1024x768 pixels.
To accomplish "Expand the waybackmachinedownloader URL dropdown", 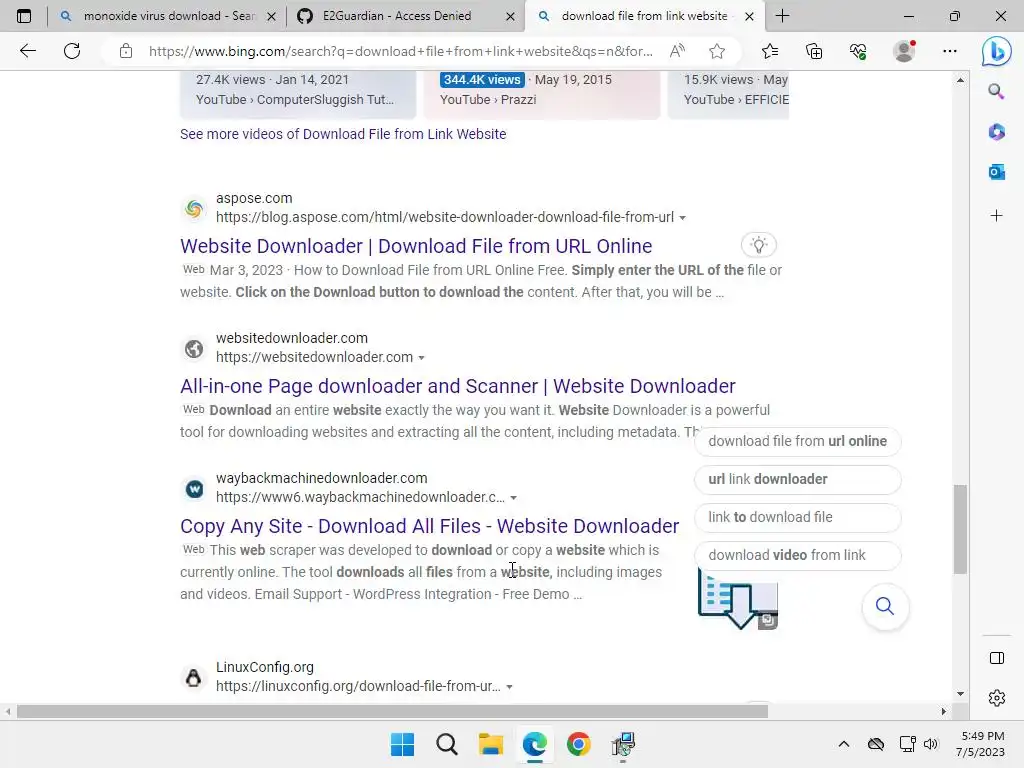I will 513,498.
